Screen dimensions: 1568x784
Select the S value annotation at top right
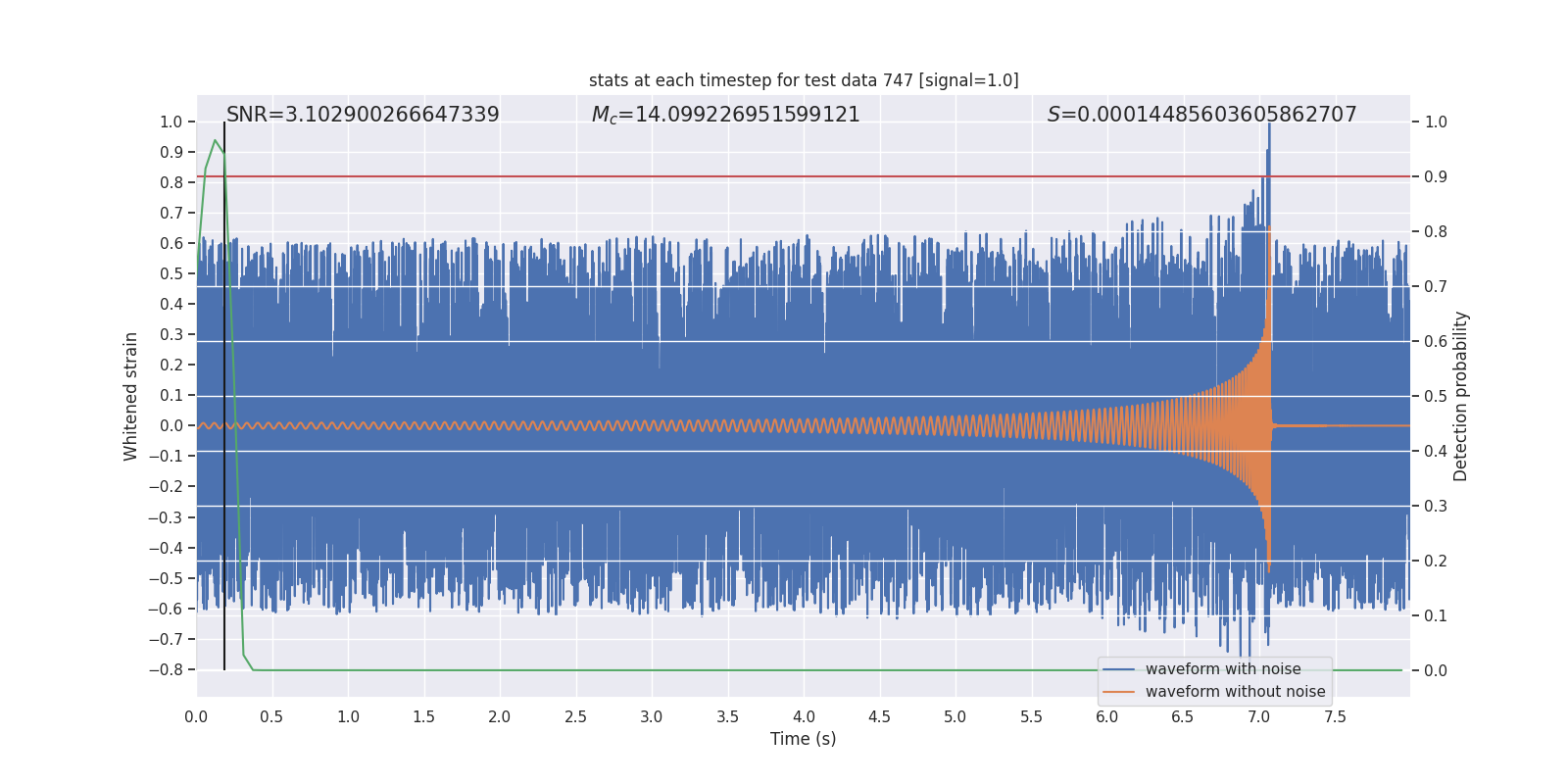[x=1201, y=115]
